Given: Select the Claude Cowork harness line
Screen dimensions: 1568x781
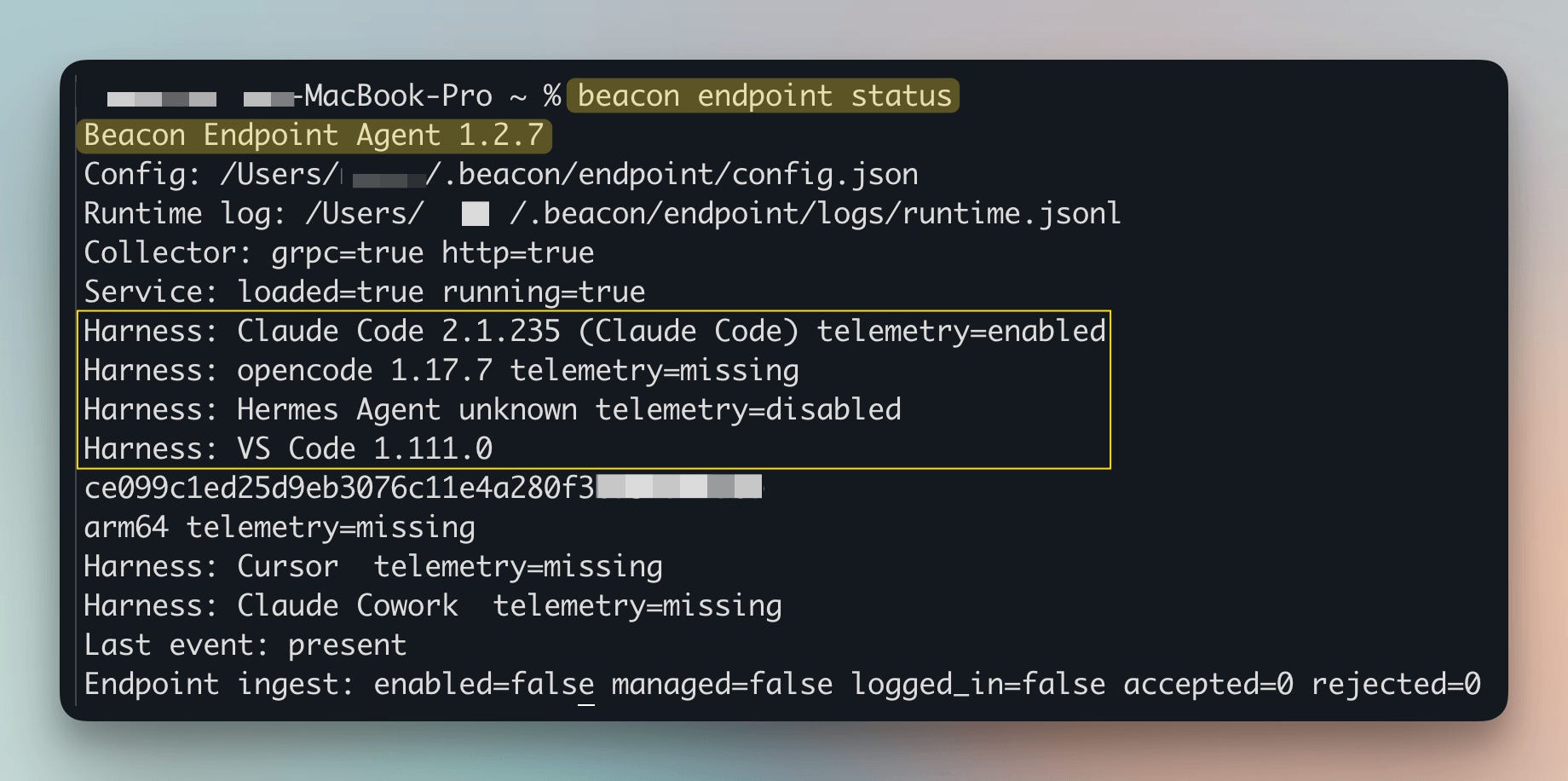Looking at the screenshot, I should 433,606.
